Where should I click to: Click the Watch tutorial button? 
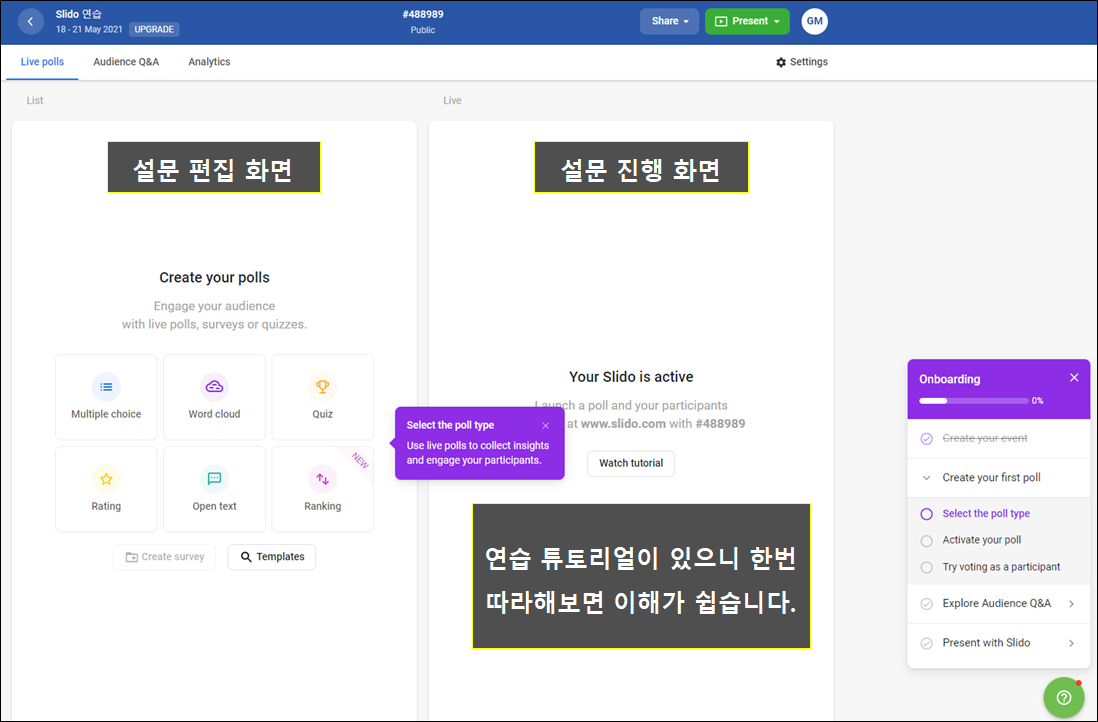pyautogui.click(x=631, y=463)
